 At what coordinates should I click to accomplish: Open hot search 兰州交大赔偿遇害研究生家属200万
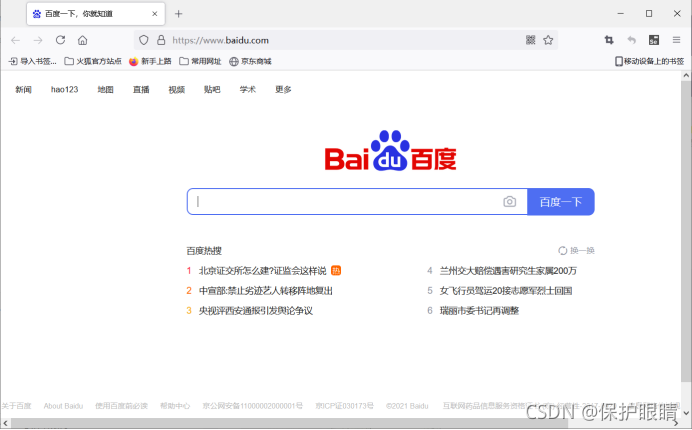tap(508, 271)
